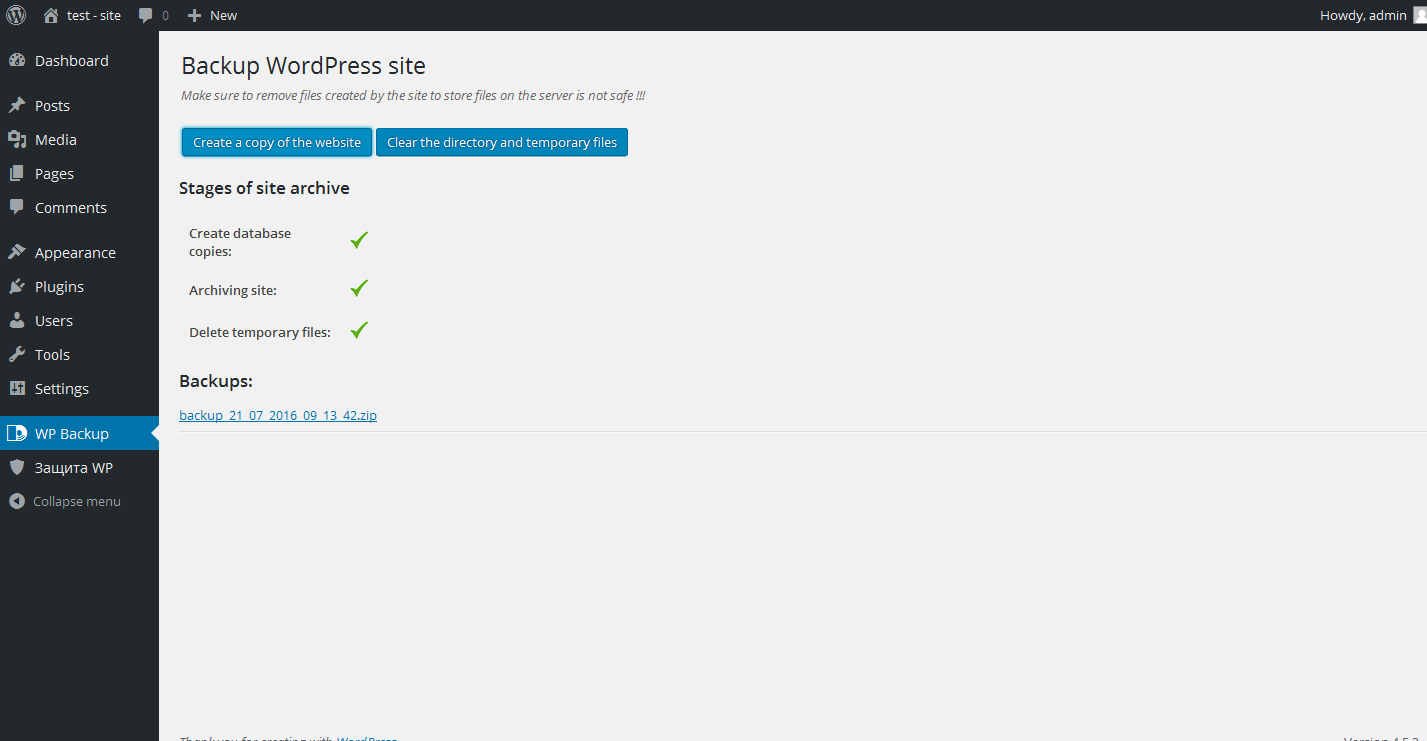Collapse the admin sidebar menu
Screen dimensions: 1427x741
click(x=79, y=502)
